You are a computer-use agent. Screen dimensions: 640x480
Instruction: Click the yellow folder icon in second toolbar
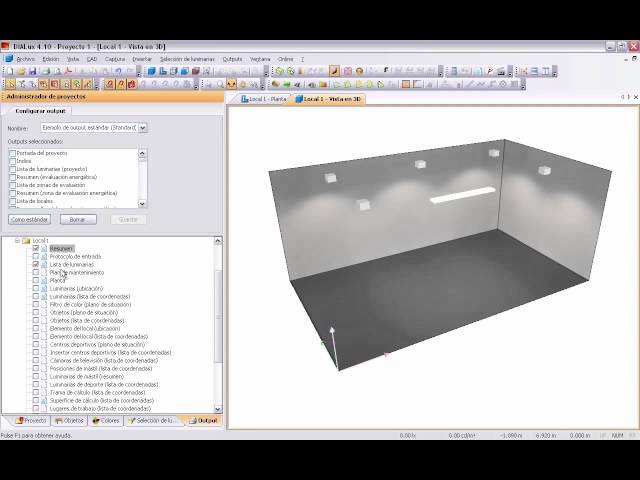[323, 84]
